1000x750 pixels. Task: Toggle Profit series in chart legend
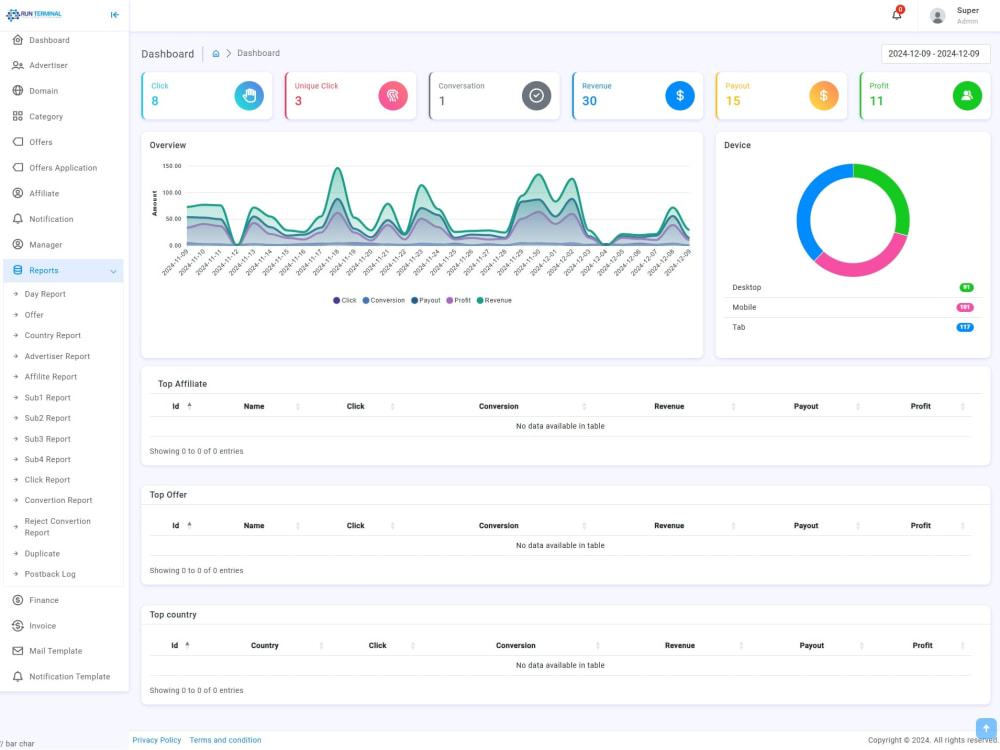(x=458, y=300)
